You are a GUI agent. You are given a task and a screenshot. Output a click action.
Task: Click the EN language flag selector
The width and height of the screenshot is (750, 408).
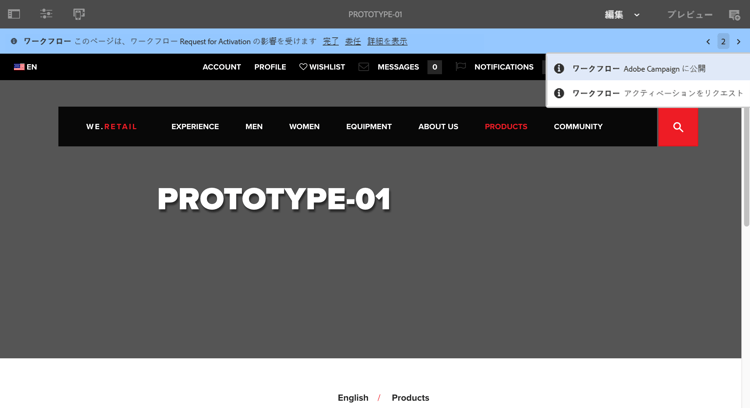click(25, 67)
